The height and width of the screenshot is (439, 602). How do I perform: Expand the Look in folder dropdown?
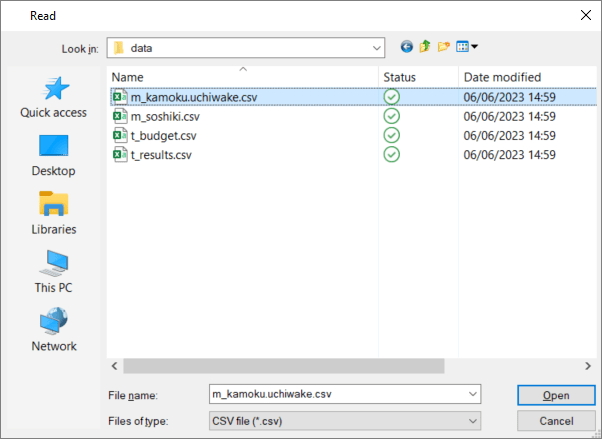[376, 47]
